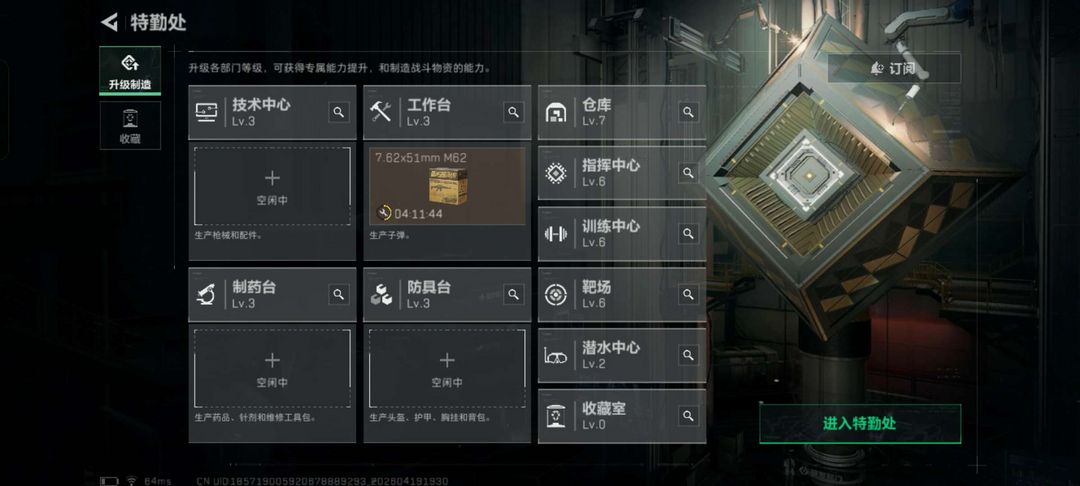Open the 收藏 sidebar tab

(130, 125)
